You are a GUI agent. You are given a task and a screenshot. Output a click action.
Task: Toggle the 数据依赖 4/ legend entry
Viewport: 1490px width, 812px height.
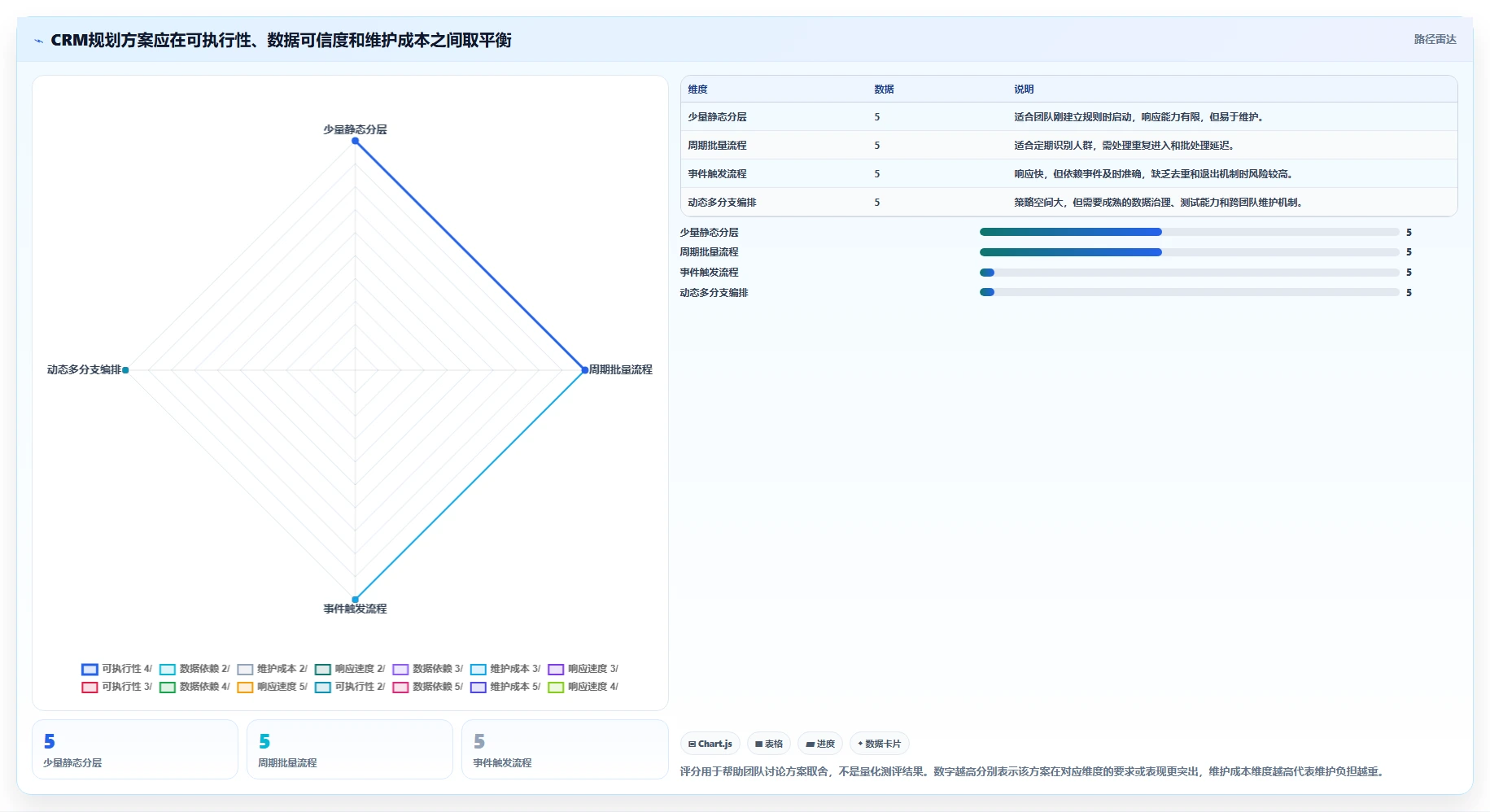pos(194,687)
